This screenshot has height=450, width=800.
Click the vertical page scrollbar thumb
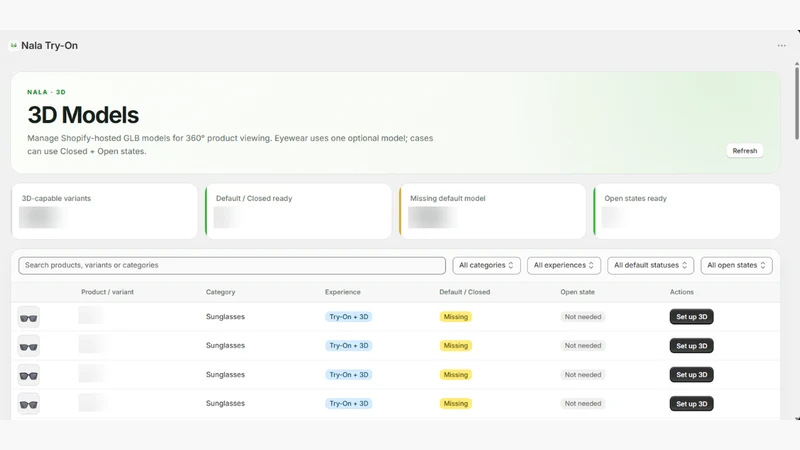[x=796, y=101]
